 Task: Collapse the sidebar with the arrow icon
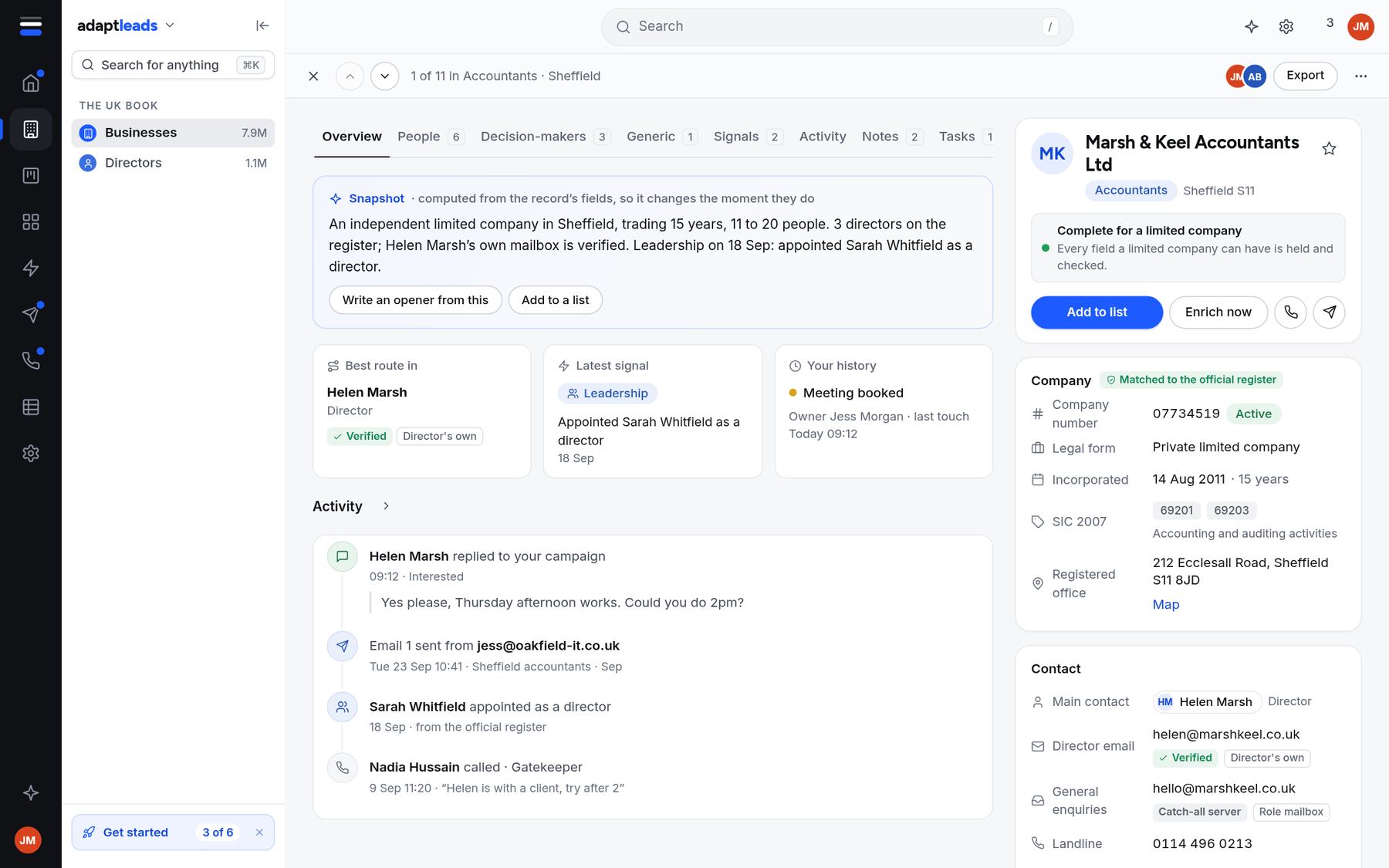[262, 25]
